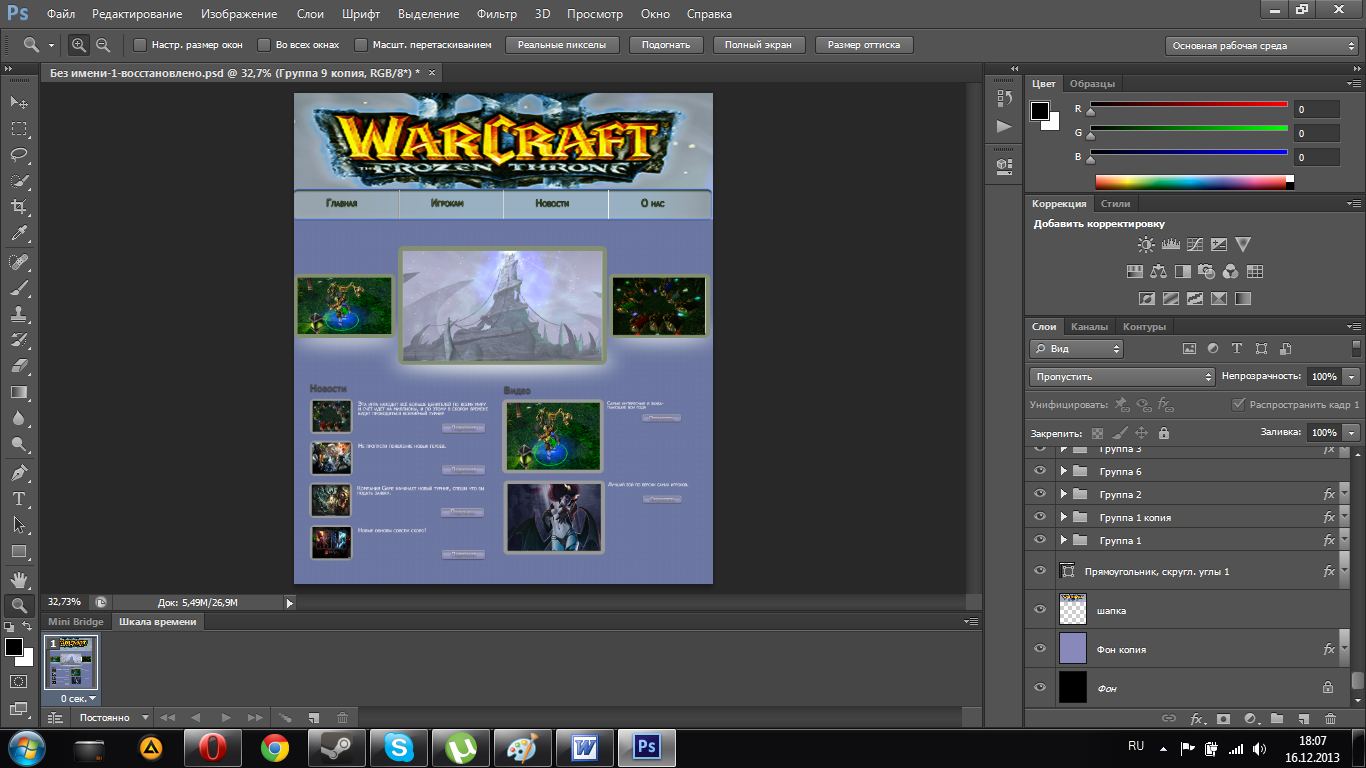Select the Eyedropper tool

(19, 233)
